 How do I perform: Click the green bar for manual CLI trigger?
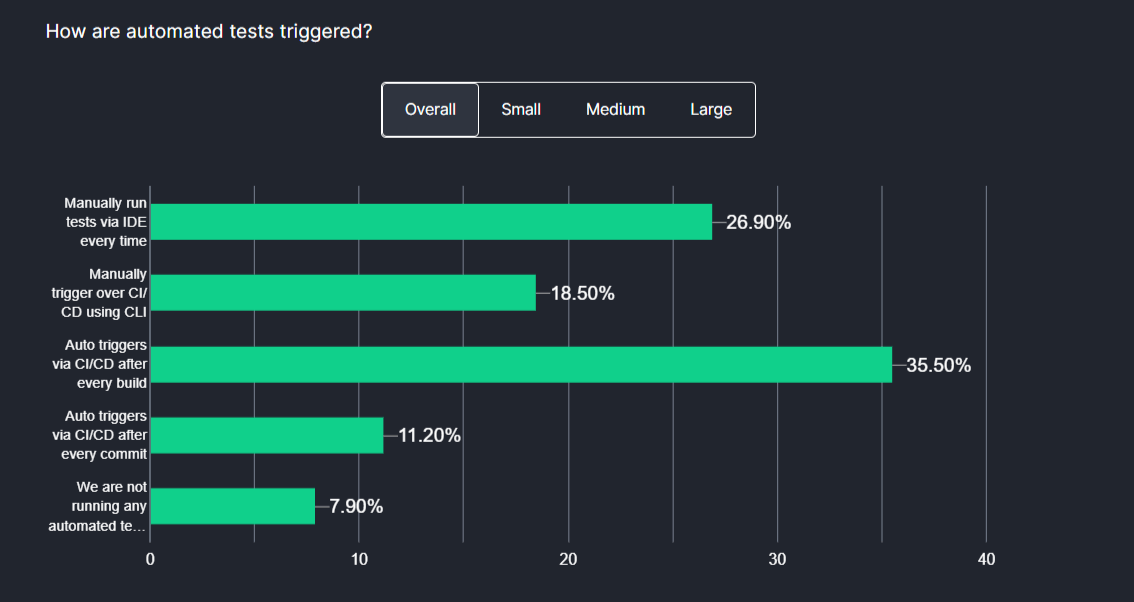coord(343,293)
